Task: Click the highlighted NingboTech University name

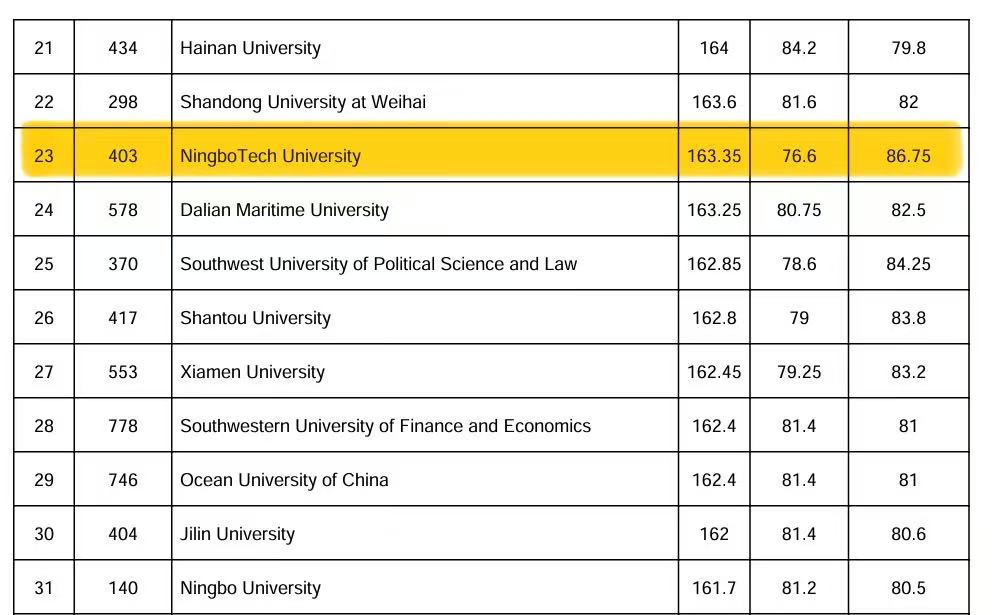Action: pos(270,156)
